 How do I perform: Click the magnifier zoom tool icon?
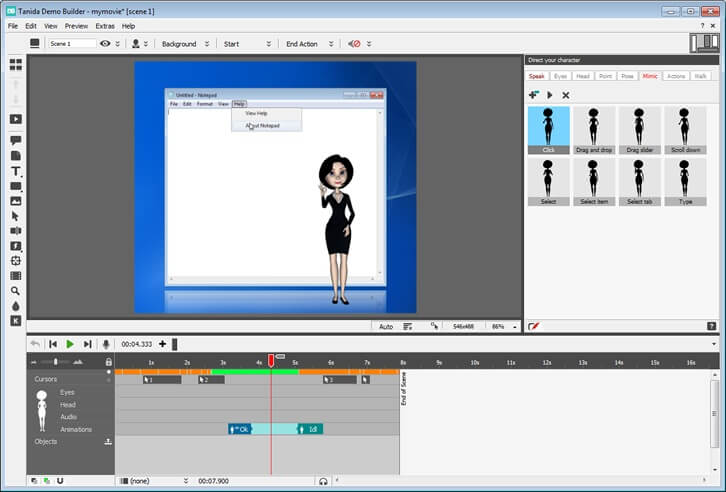click(x=15, y=290)
